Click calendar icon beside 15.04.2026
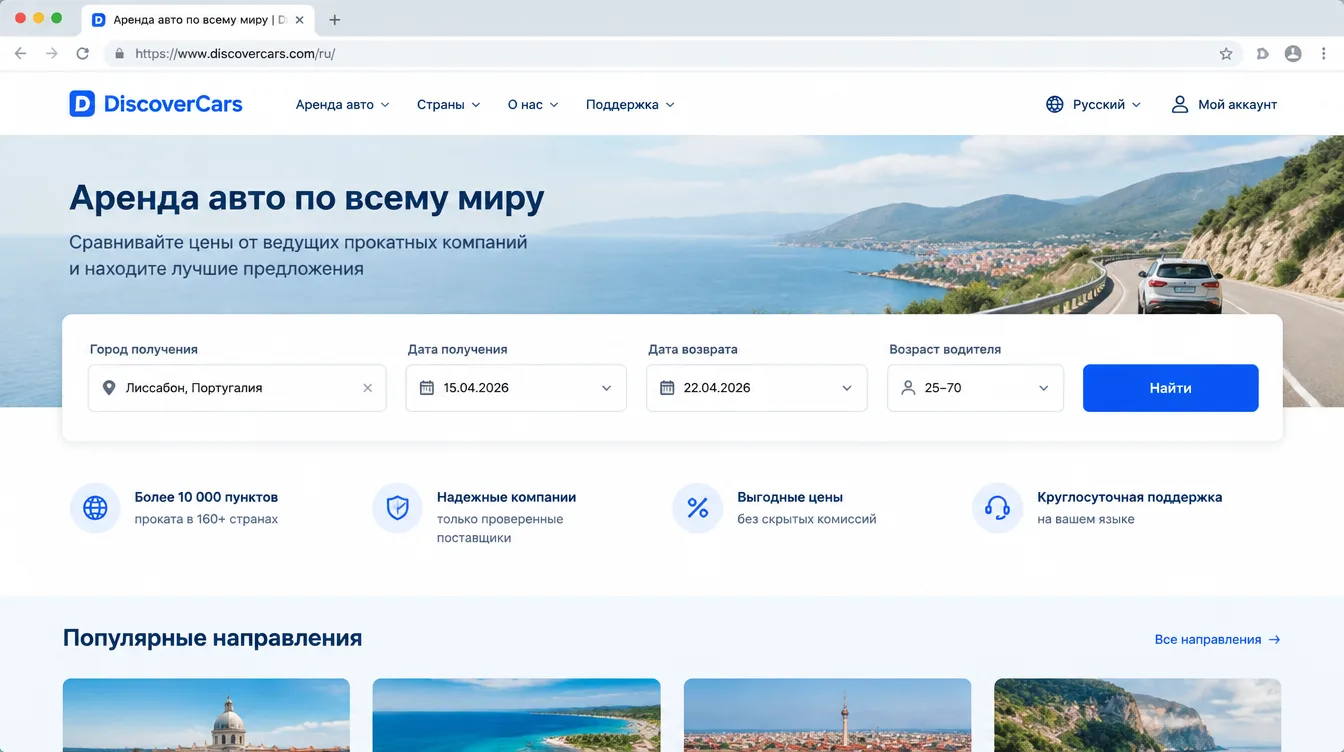The height and width of the screenshot is (752, 1344). point(427,388)
